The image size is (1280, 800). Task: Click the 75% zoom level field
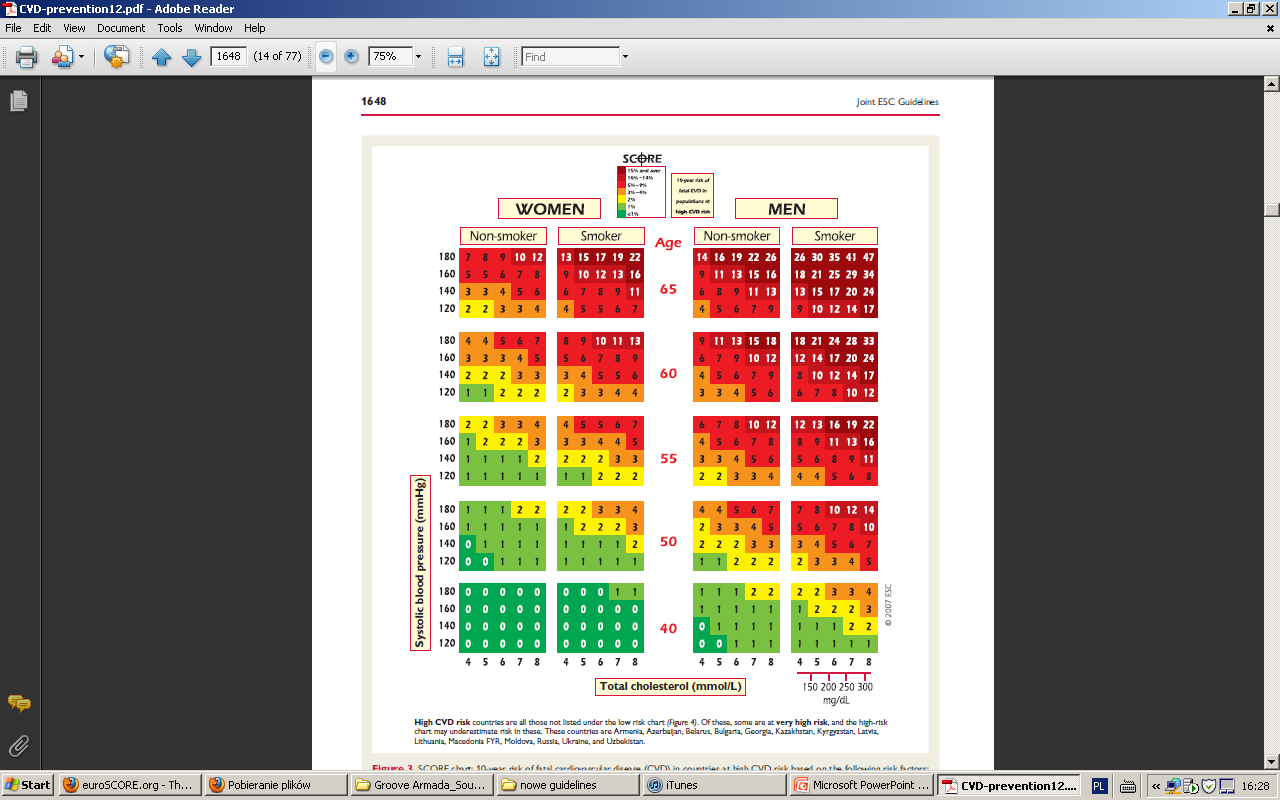[389, 56]
